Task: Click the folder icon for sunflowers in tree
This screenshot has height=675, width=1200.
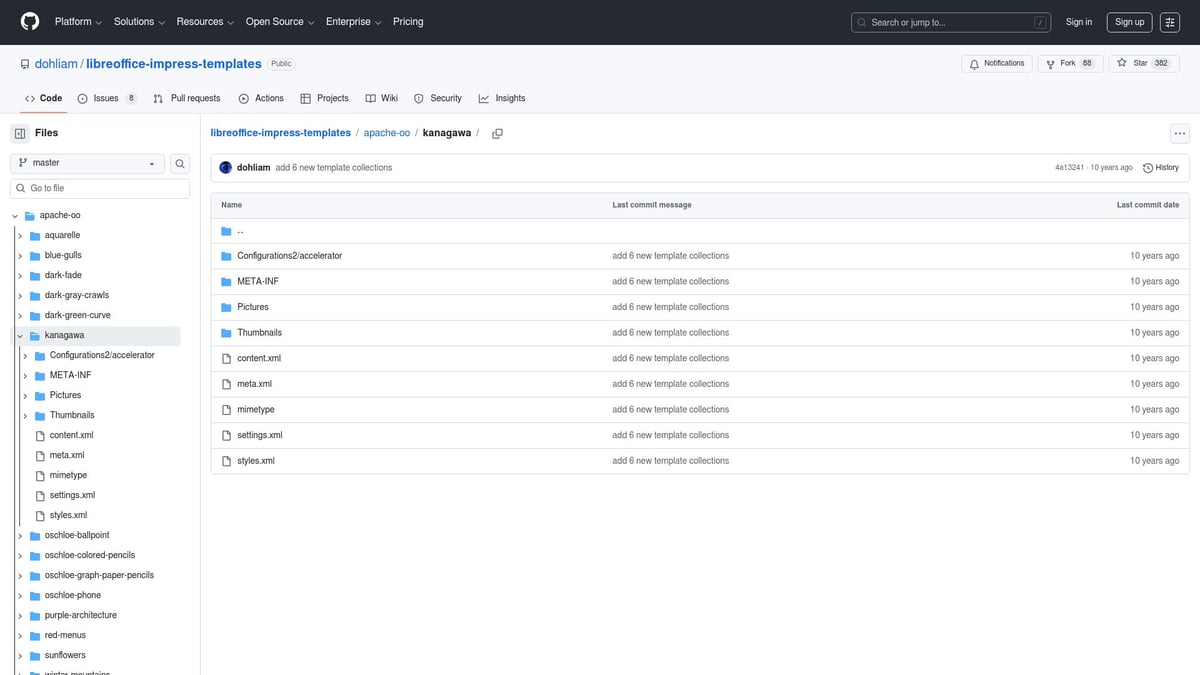Action: 35,655
